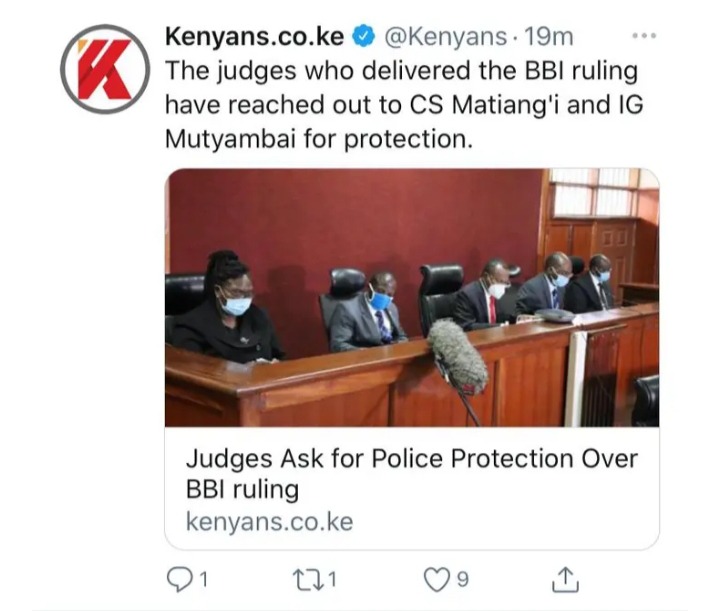Click 'BBI ruling' in the tweet's first line

pos(582,71)
